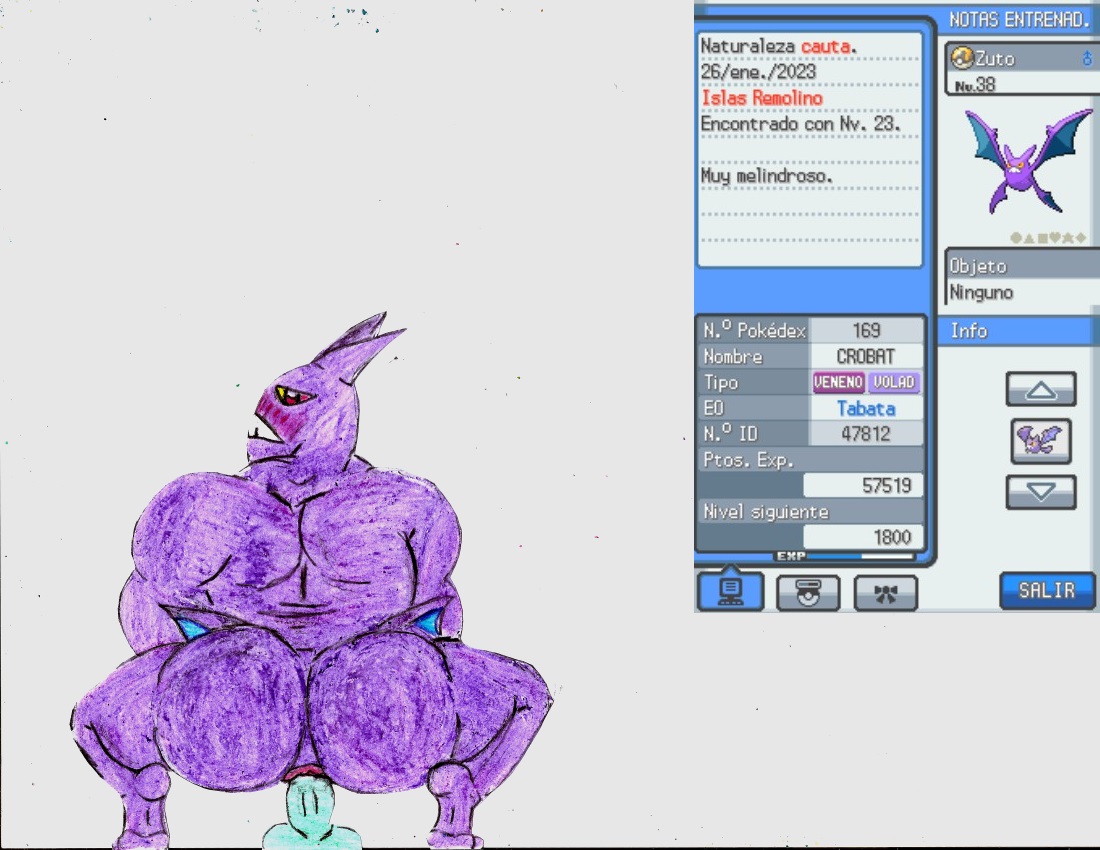Click the Ultra Ball icon beside Zuto

(x=961, y=58)
